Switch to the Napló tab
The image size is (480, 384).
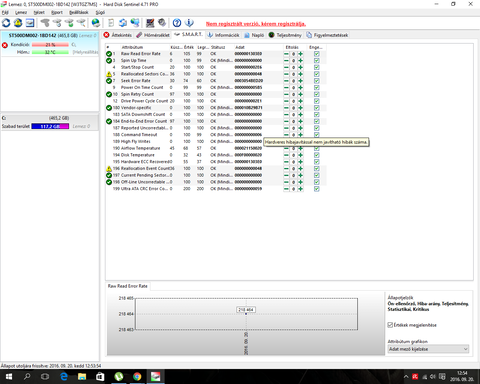pos(254,35)
